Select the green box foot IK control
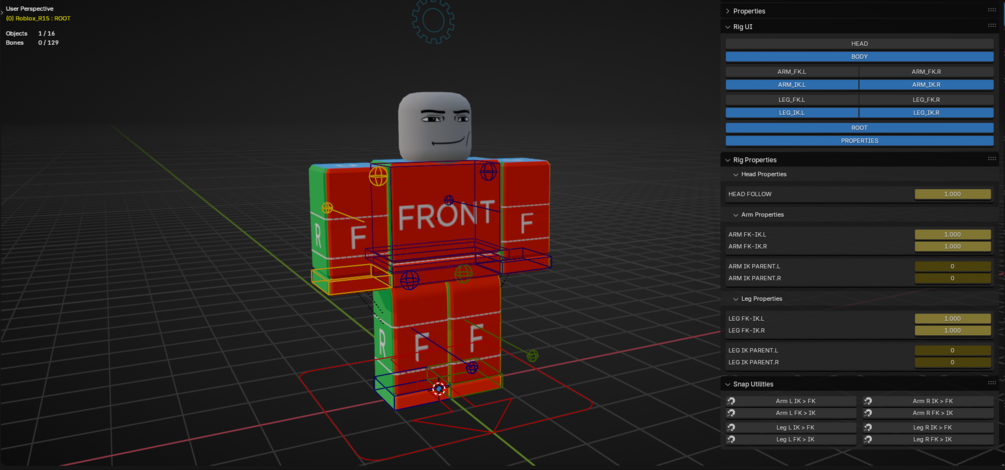The image size is (1005, 470). [x=466, y=377]
